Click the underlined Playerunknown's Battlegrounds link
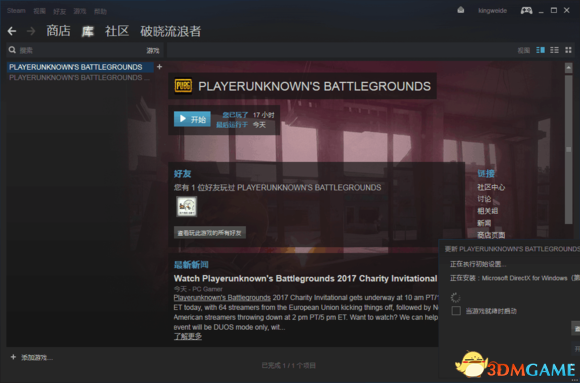Image resolution: width=580 pixels, height=383 pixels. [x=222, y=298]
